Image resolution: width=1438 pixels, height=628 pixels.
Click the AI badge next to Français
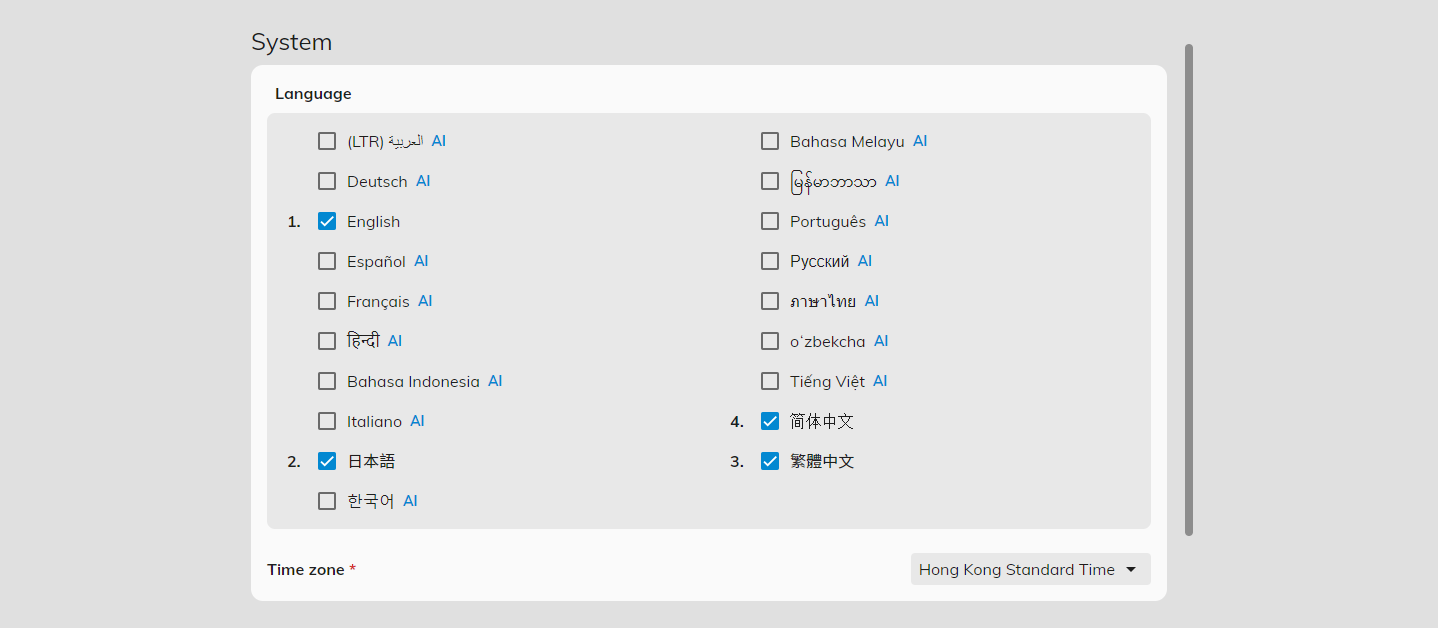(425, 301)
